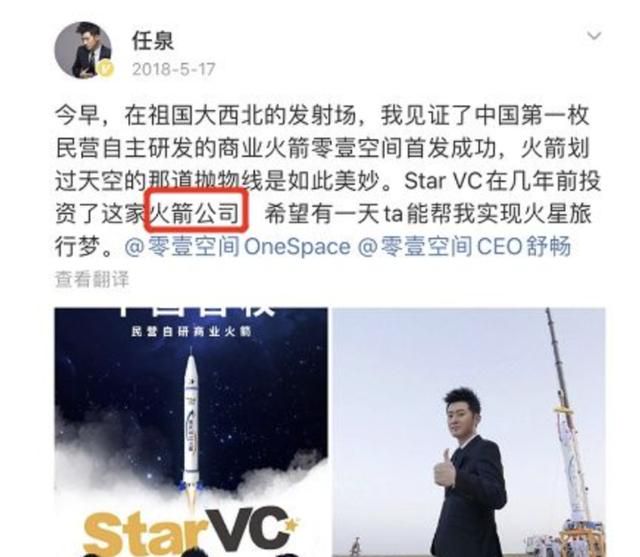Click the post date 2018-5-17
640x557 pixels.
pyautogui.click(x=173, y=69)
